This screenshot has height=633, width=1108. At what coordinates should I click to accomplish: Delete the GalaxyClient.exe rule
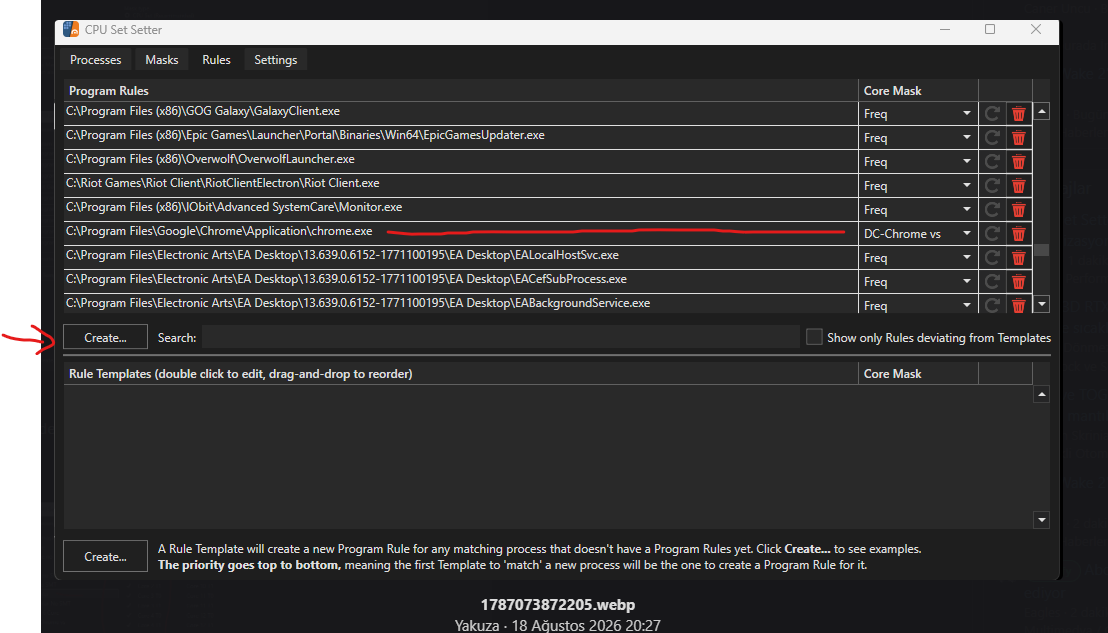coord(1018,114)
